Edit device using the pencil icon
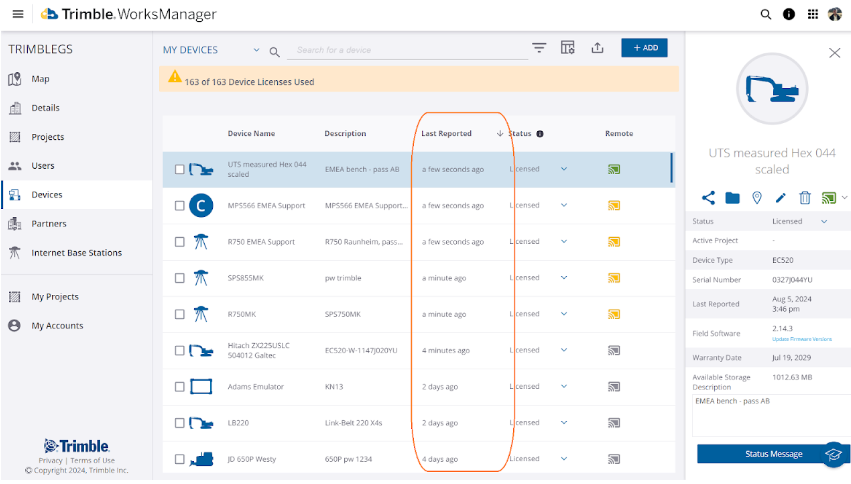This screenshot has width=851, height=484. tap(781, 198)
